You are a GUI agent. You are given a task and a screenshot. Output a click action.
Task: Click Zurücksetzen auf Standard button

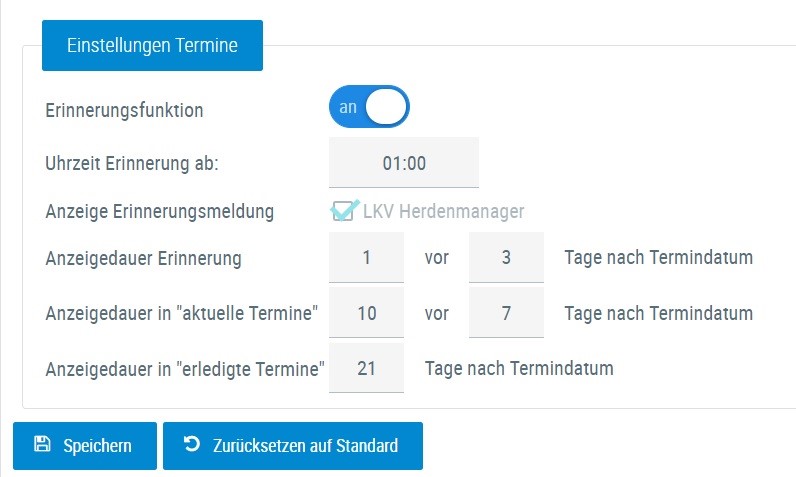tap(293, 446)
